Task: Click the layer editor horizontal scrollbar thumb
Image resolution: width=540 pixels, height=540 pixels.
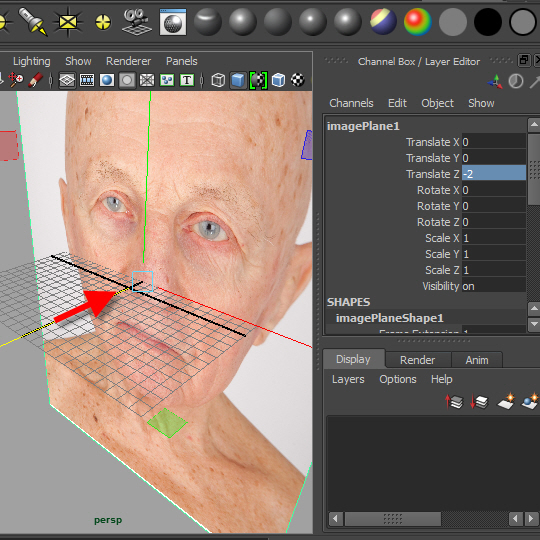Action: 393,518
